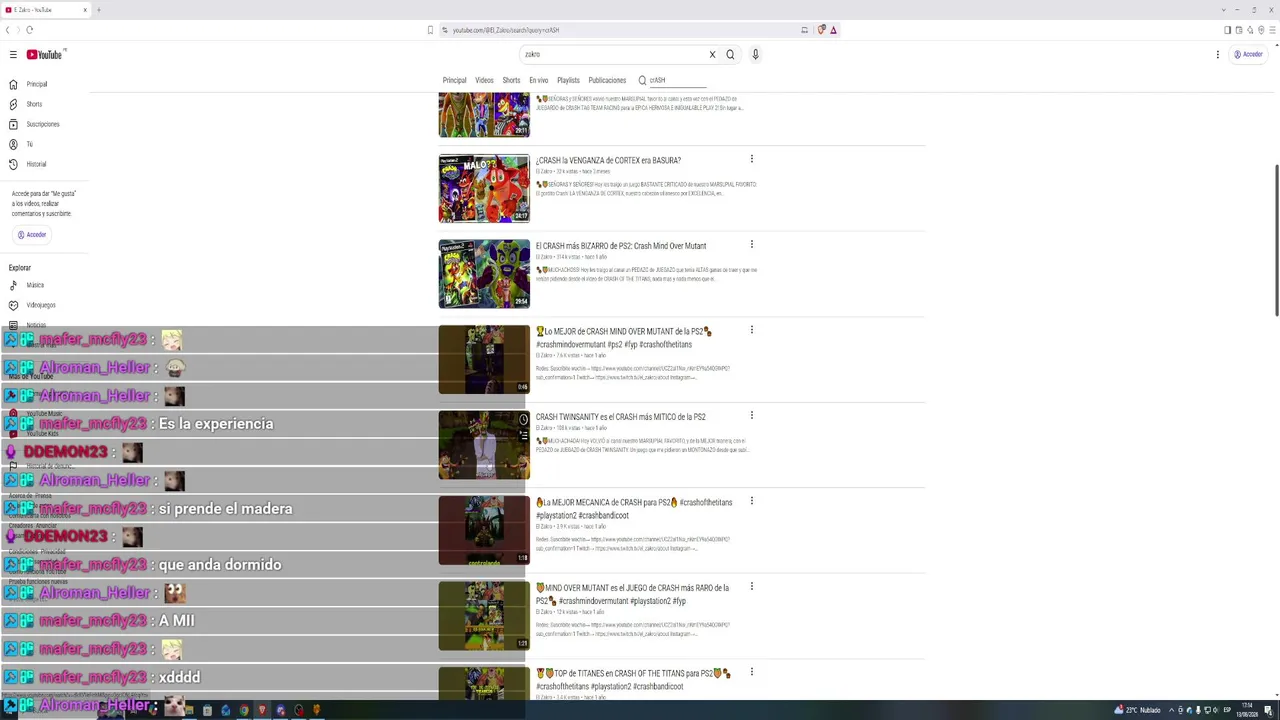Open 'Lo MEJOR de CRASH MIND OVER MUTANT' title
Screen dimensions: 1280x720
click(624, 338)
